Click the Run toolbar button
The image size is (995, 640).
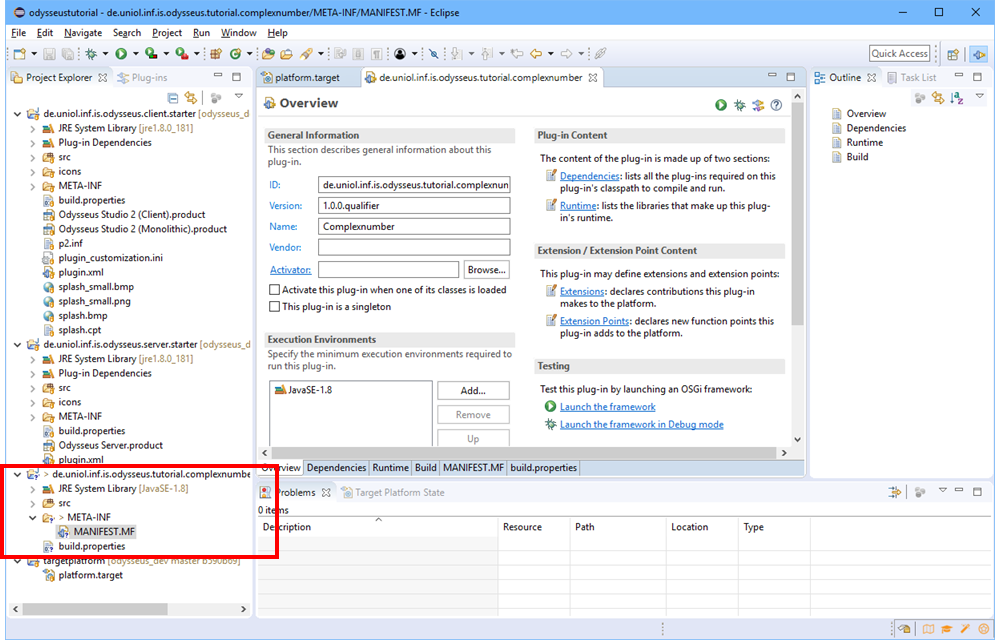(121, 54)
